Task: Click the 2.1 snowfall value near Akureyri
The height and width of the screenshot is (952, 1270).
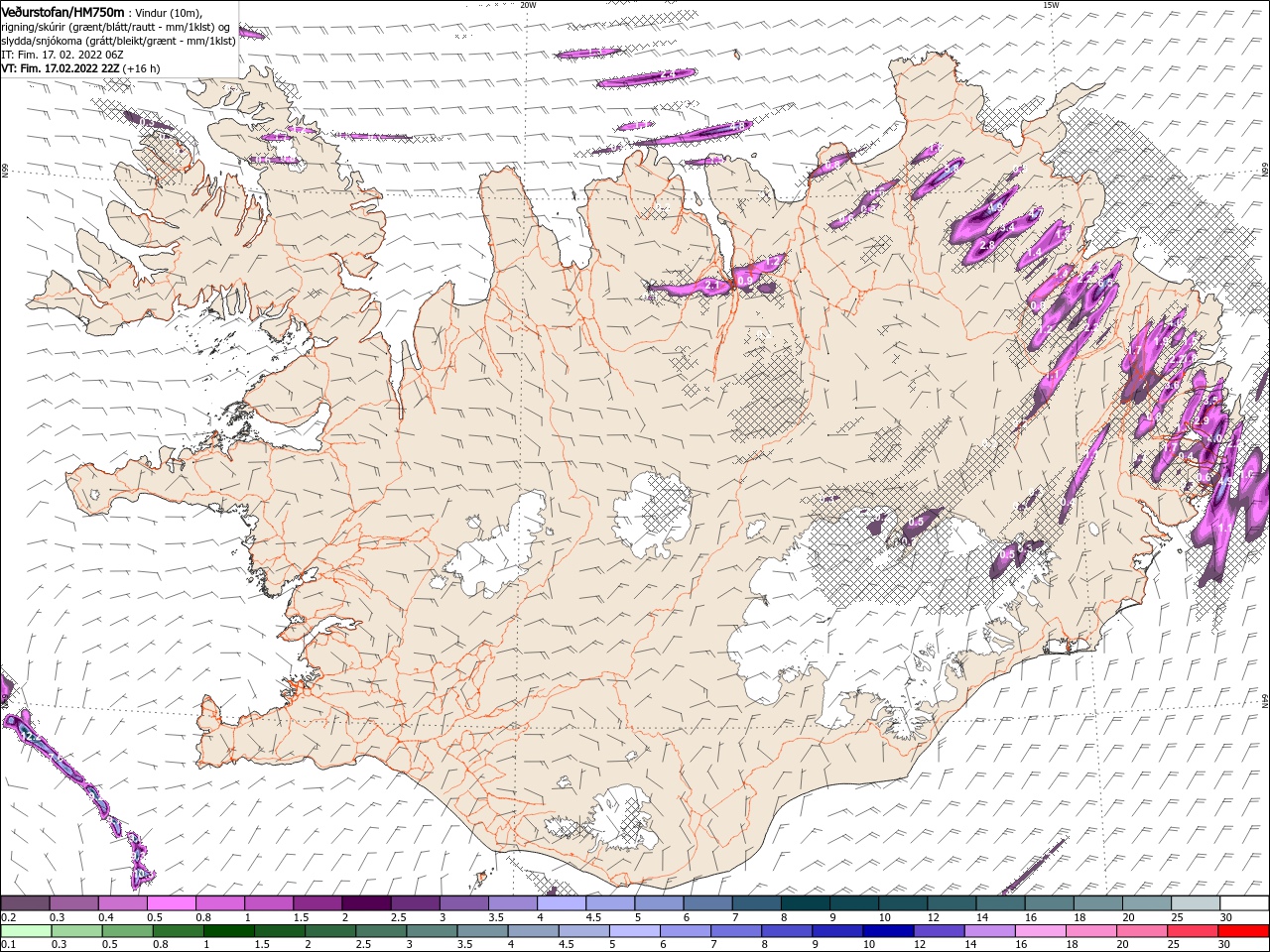Action: [x=711, y=286]
